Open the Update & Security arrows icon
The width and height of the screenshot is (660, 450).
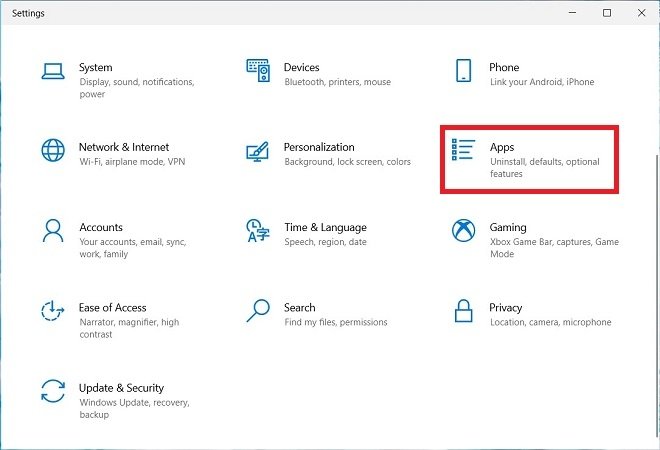coord(53,391)
